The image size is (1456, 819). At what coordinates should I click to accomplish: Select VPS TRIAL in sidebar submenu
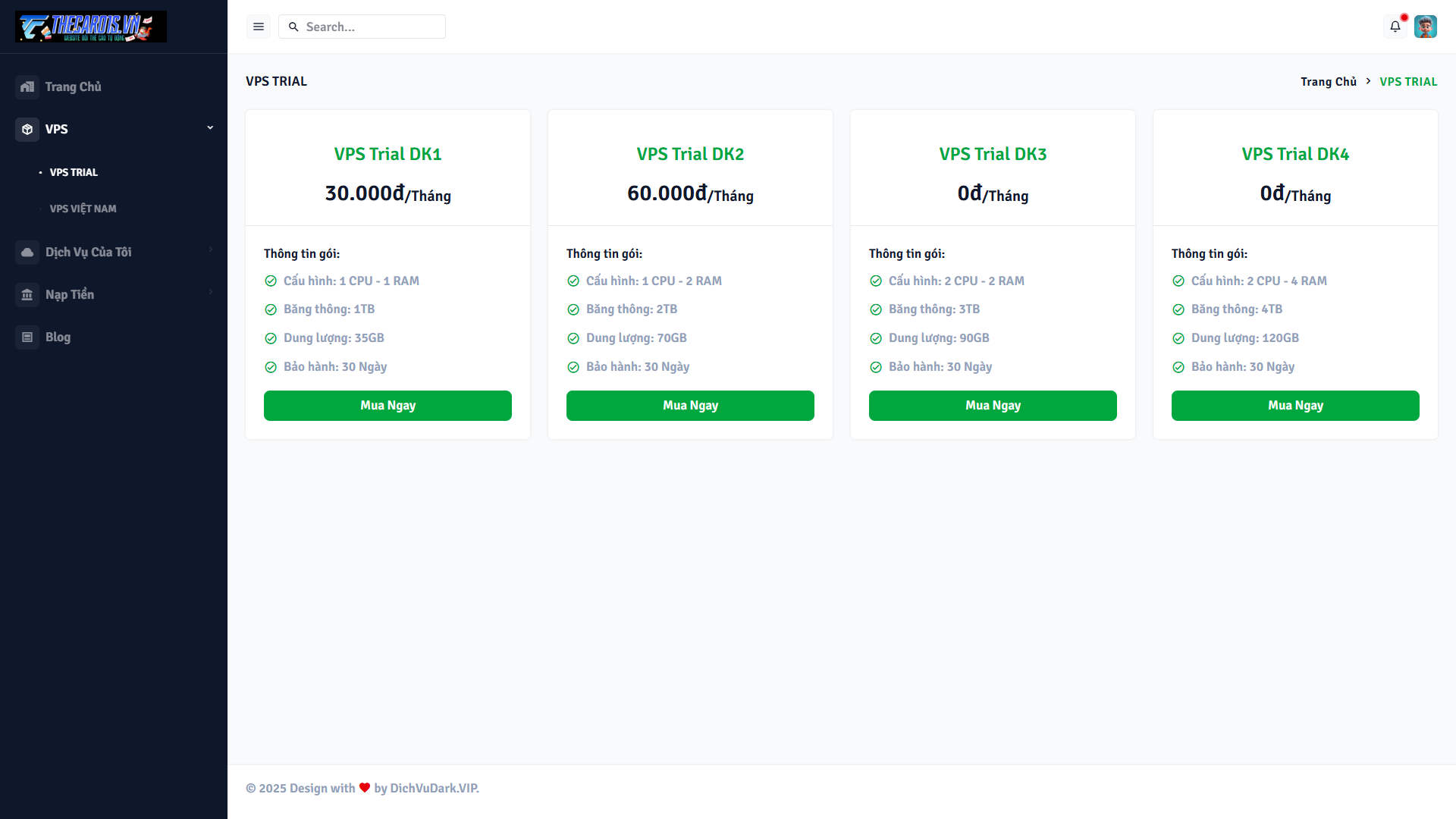pos(74,173)
